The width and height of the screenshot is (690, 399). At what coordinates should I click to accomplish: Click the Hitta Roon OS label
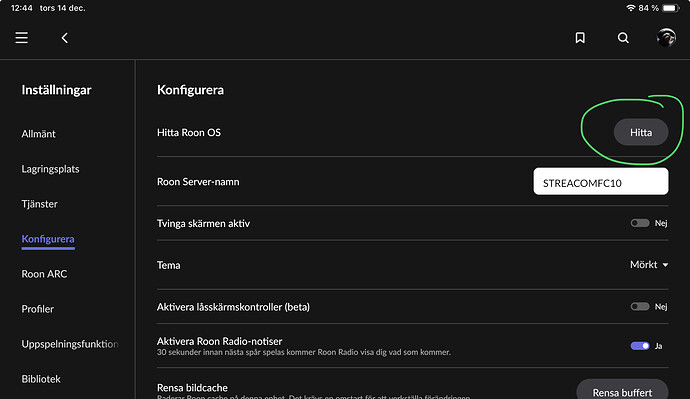[189, 132]
